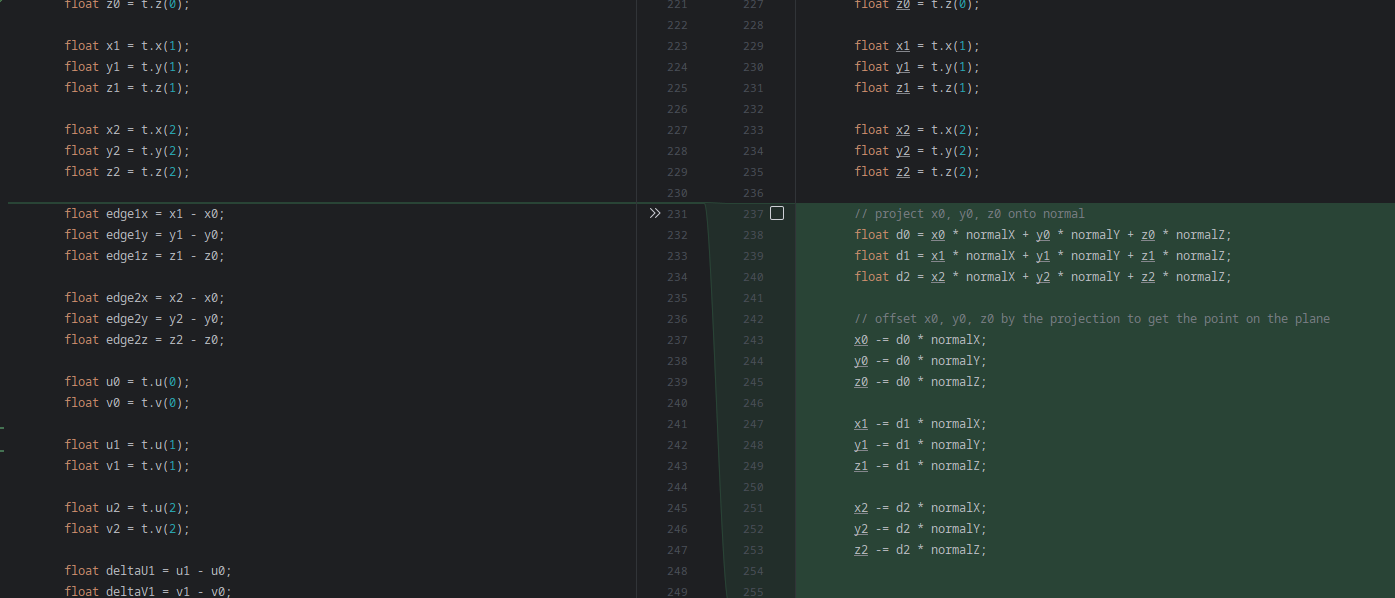Click the 'float d2 =' projection line
1395x598 pixels.
coord(1043,277)
